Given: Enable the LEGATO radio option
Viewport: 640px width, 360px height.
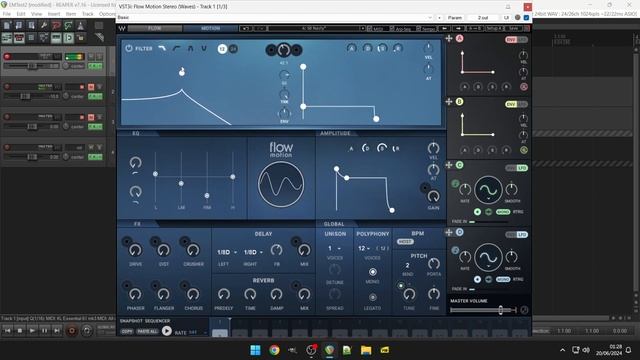Looking at the screenshot, I should (x=373, y=298).
